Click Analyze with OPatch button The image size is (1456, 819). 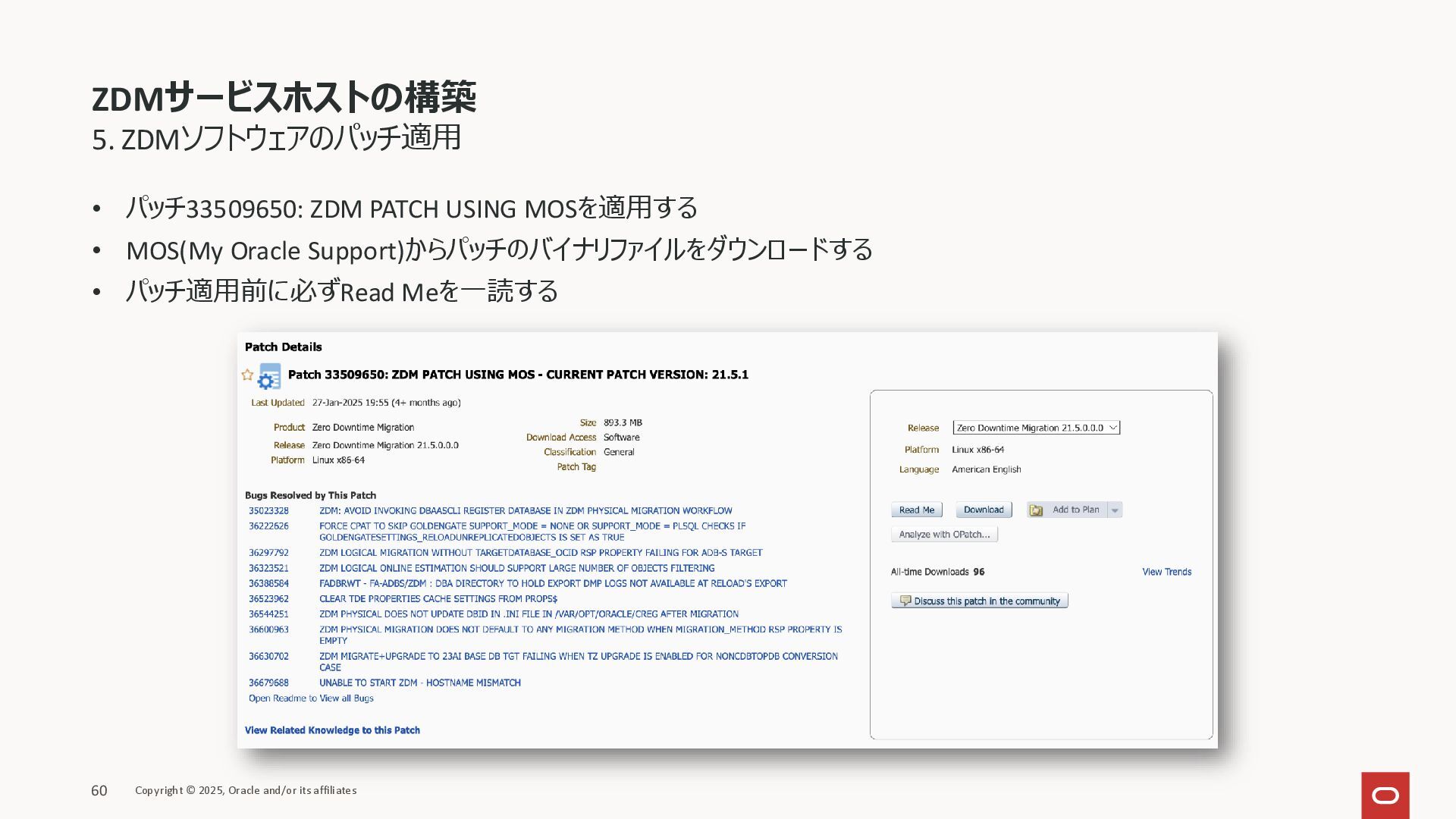click(x=944, y=535)
